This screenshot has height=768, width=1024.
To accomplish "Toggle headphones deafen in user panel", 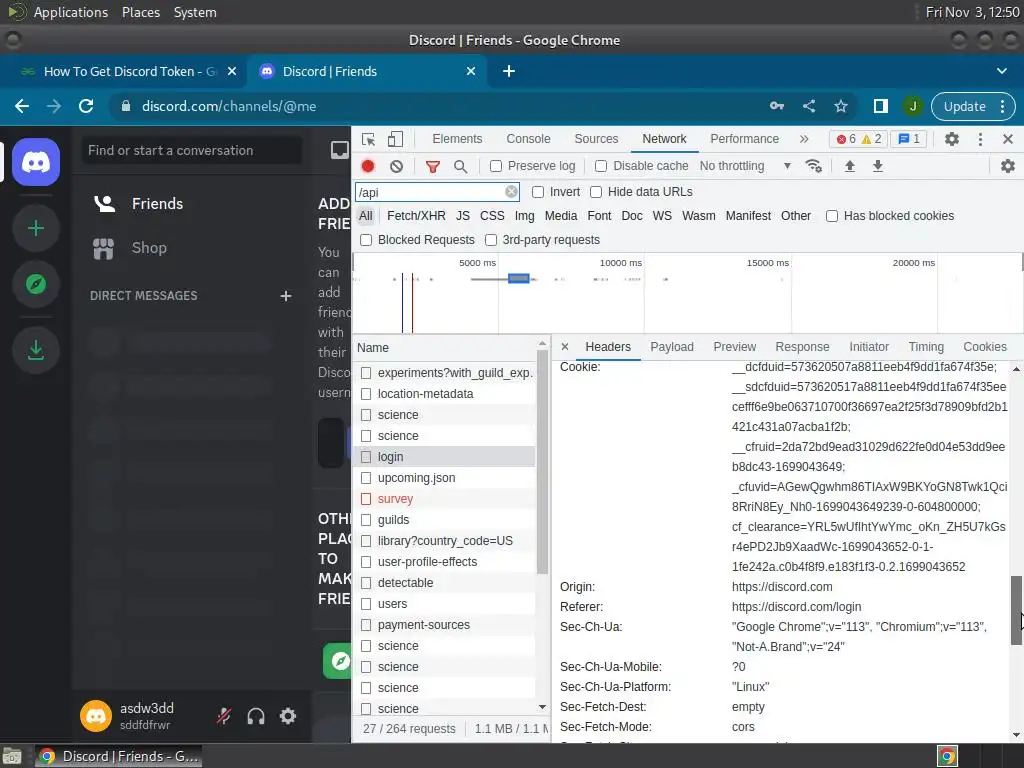I will (256, 716).
